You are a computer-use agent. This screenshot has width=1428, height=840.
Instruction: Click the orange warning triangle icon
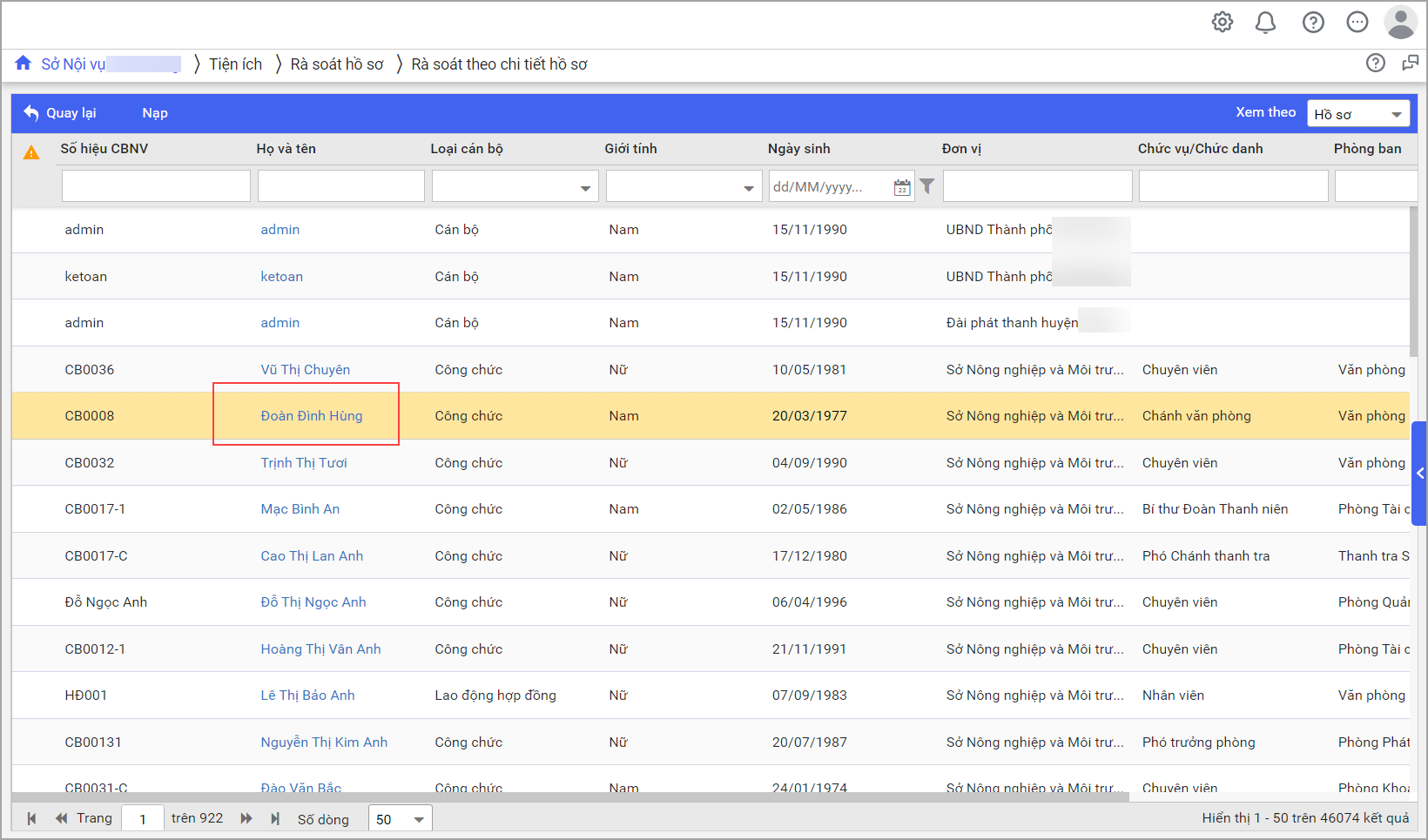click(x=31, y=153)
